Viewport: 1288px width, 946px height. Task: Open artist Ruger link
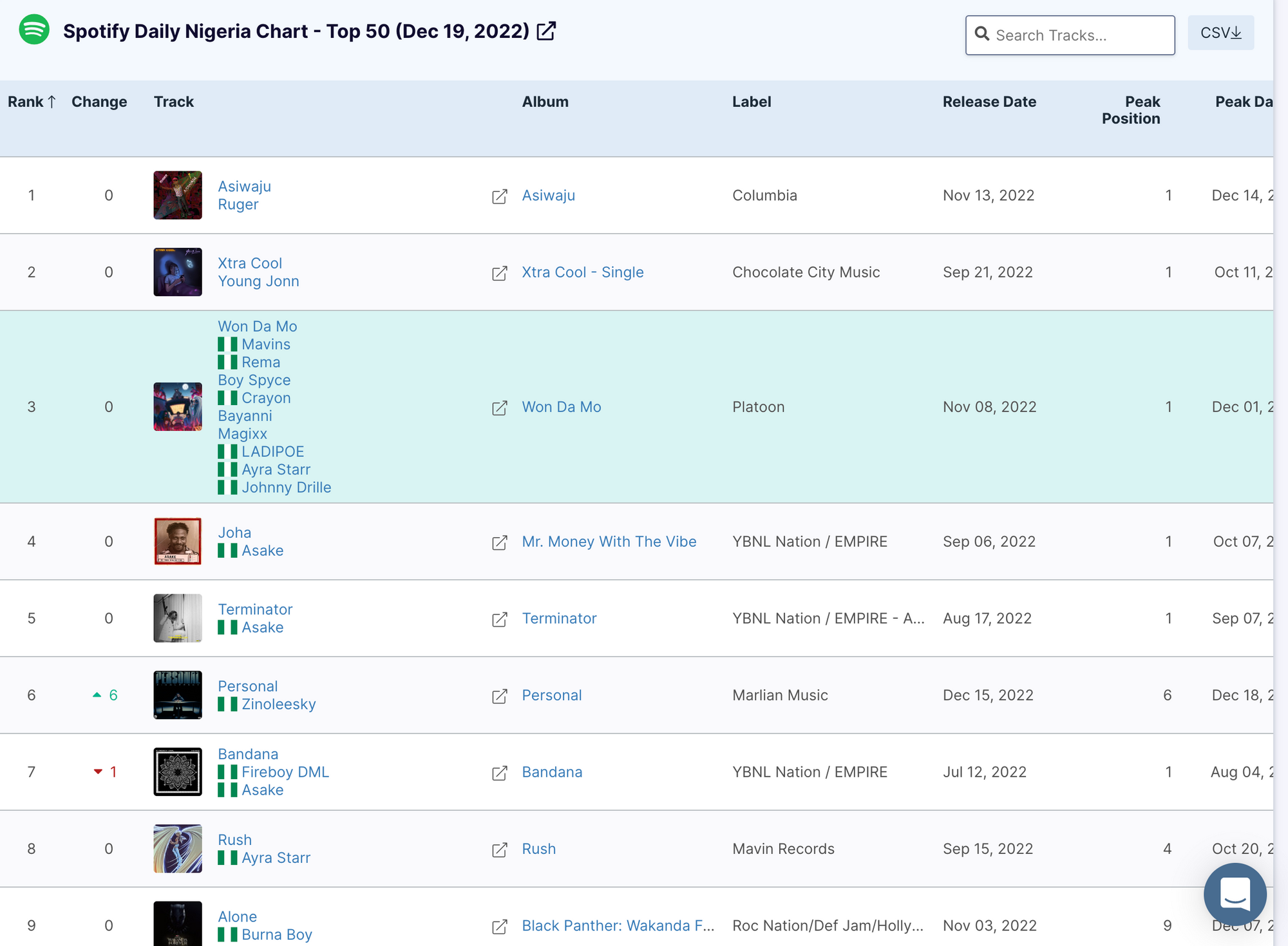pos(238,204)
